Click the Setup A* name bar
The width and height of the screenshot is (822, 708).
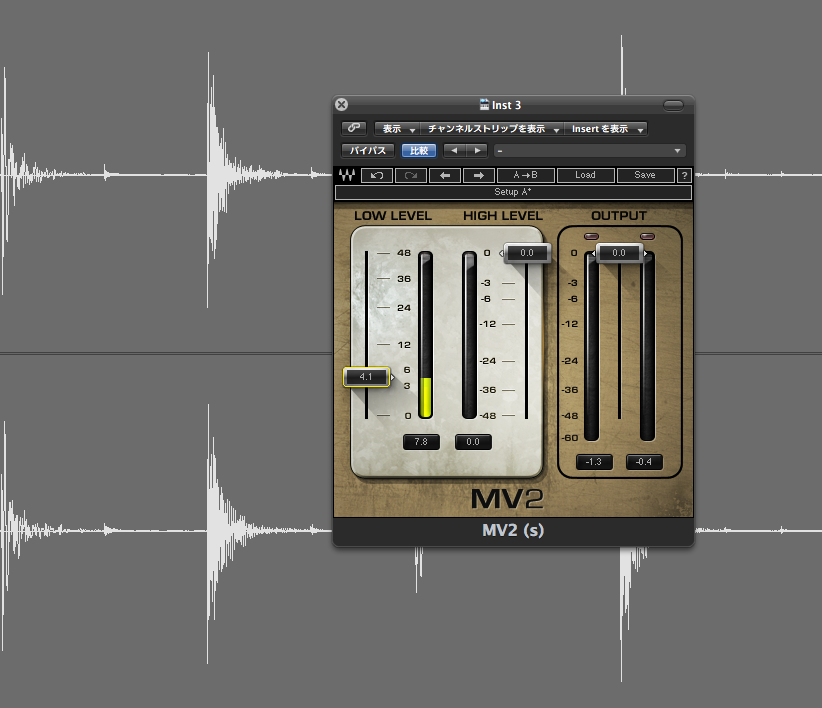click(x=513, y=192)
